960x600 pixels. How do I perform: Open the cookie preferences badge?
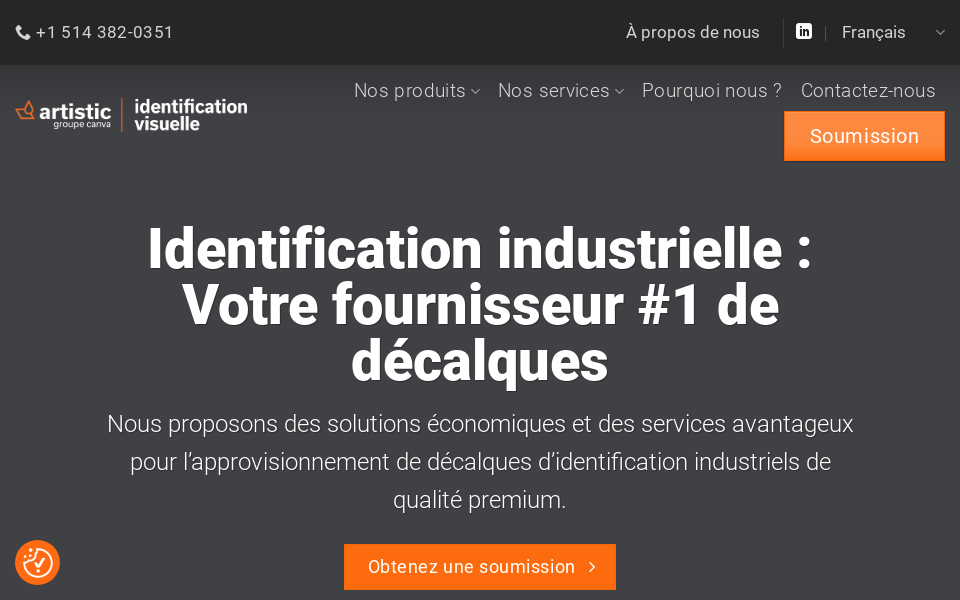click(x=38, y=562)
